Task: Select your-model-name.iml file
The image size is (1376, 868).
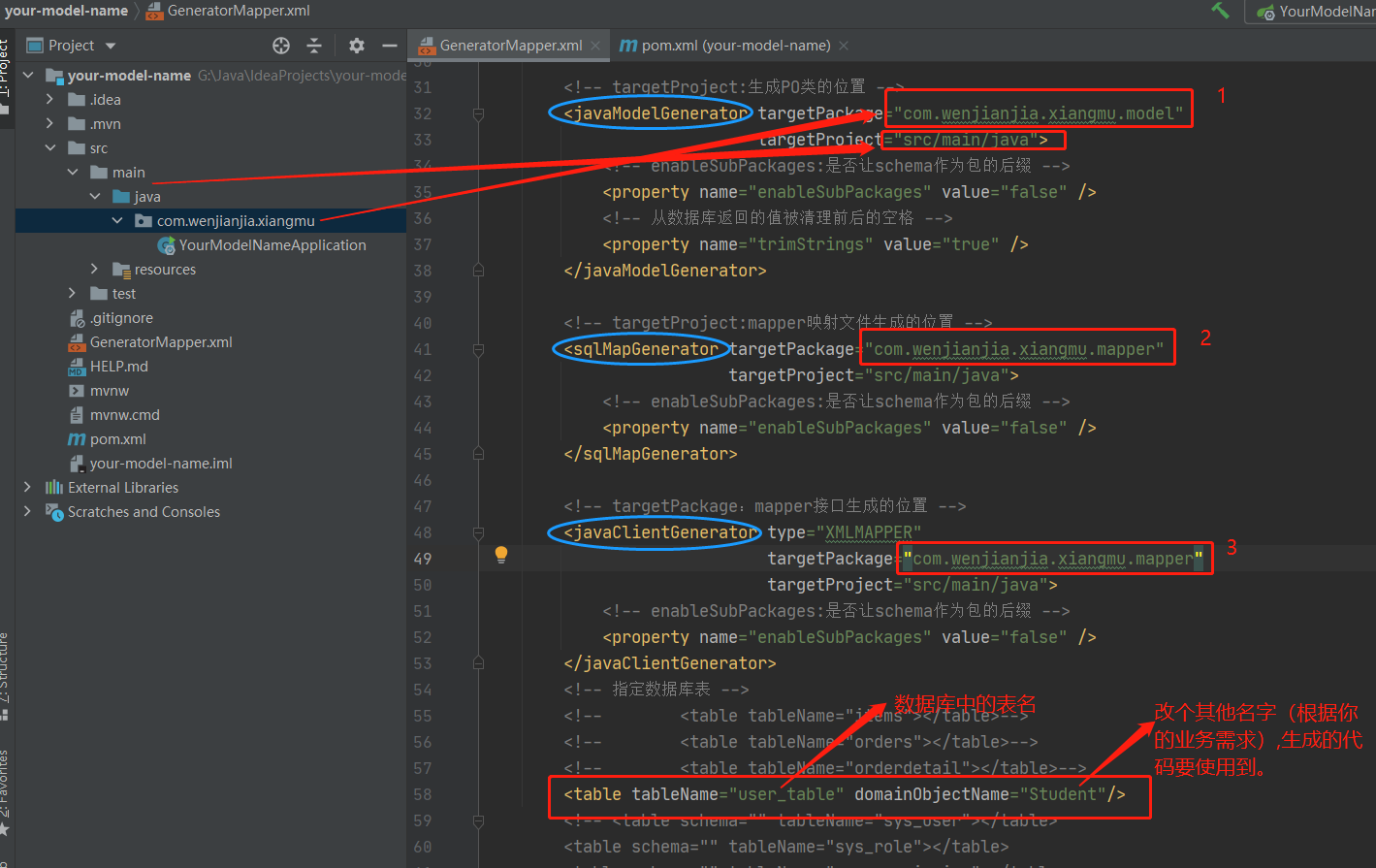Action: point(161,464)
